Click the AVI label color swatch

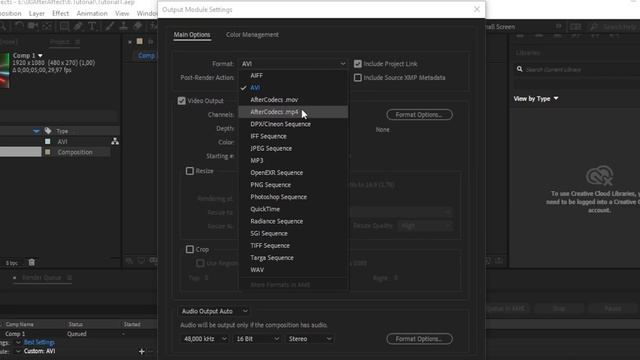tap(48, 142)
